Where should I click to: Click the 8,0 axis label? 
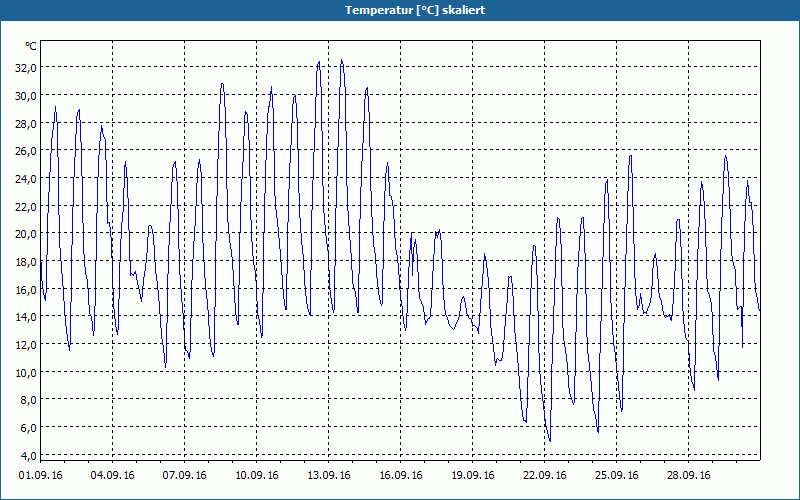[x=28, y=401]
